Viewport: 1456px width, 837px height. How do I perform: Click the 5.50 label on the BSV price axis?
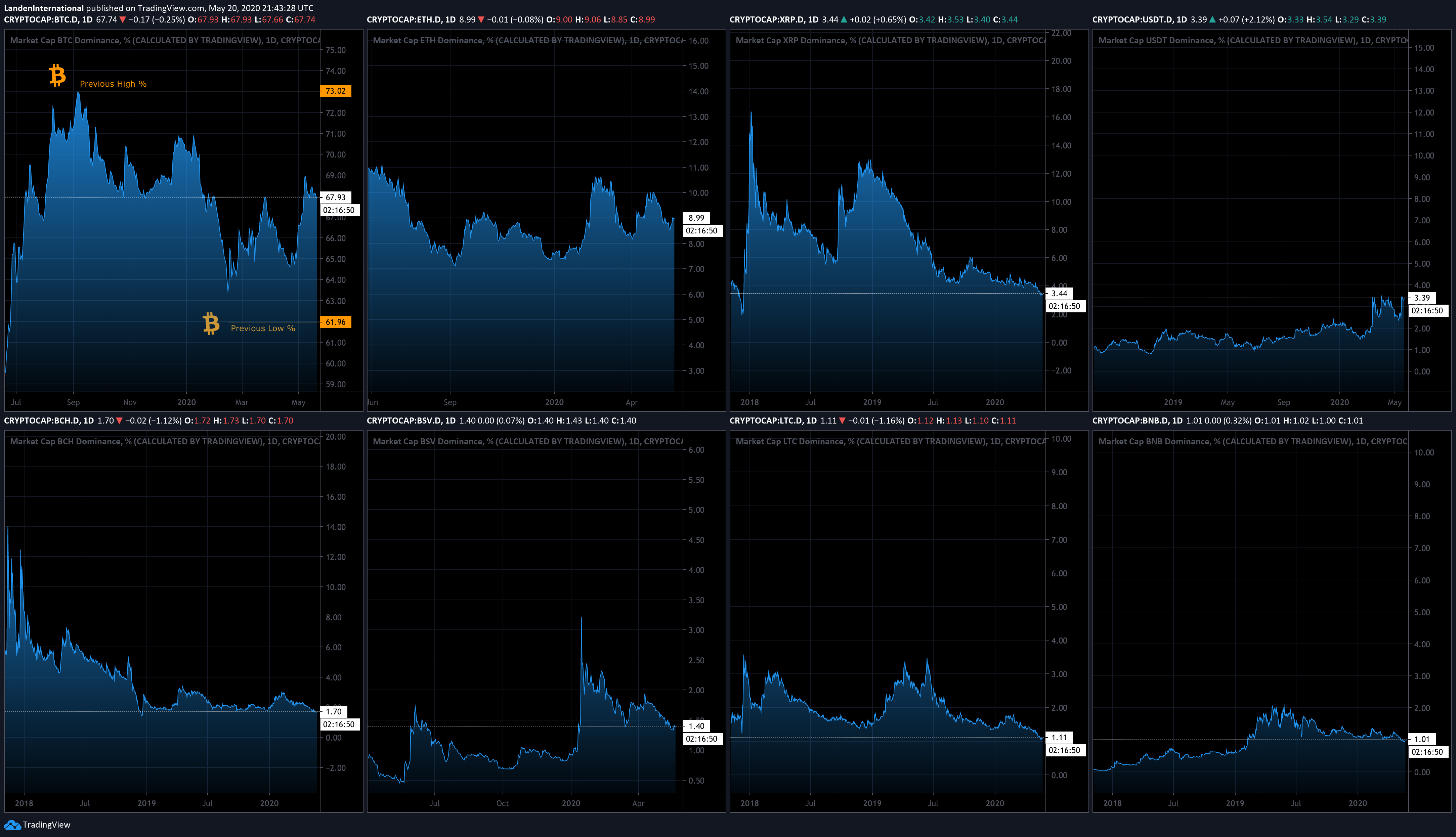coord(697,480)
